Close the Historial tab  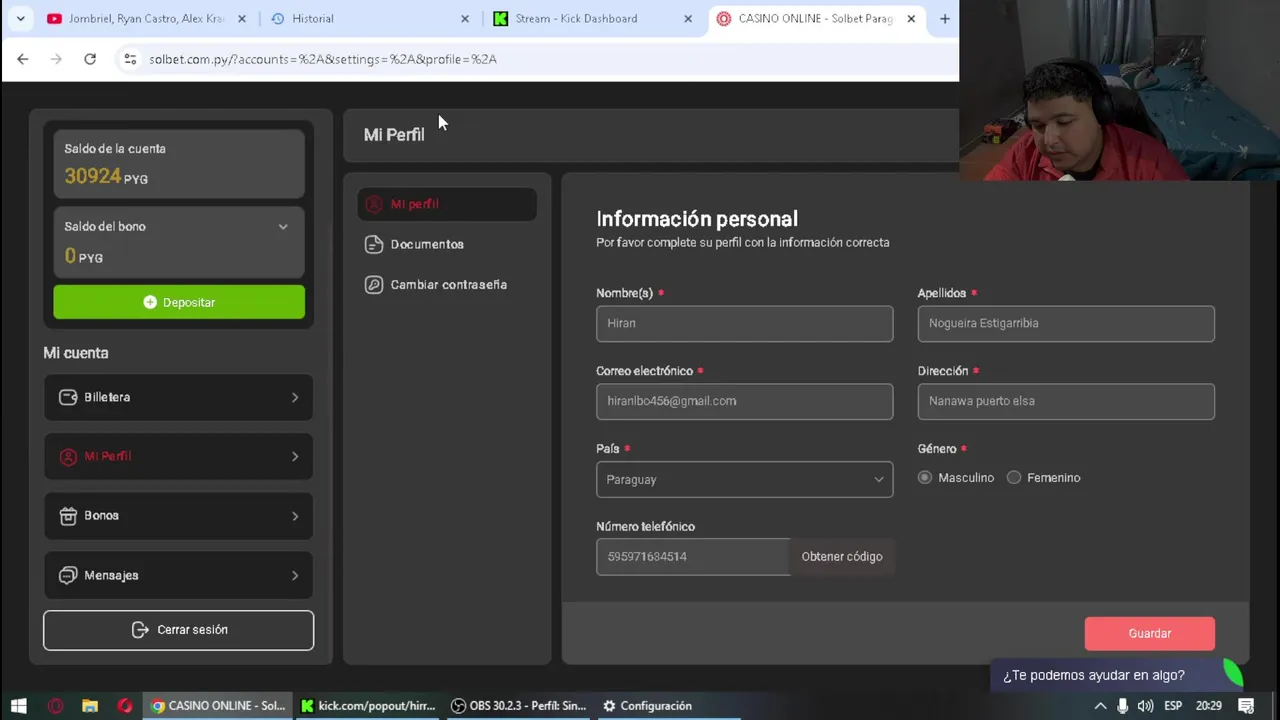(x=464, y=18)
